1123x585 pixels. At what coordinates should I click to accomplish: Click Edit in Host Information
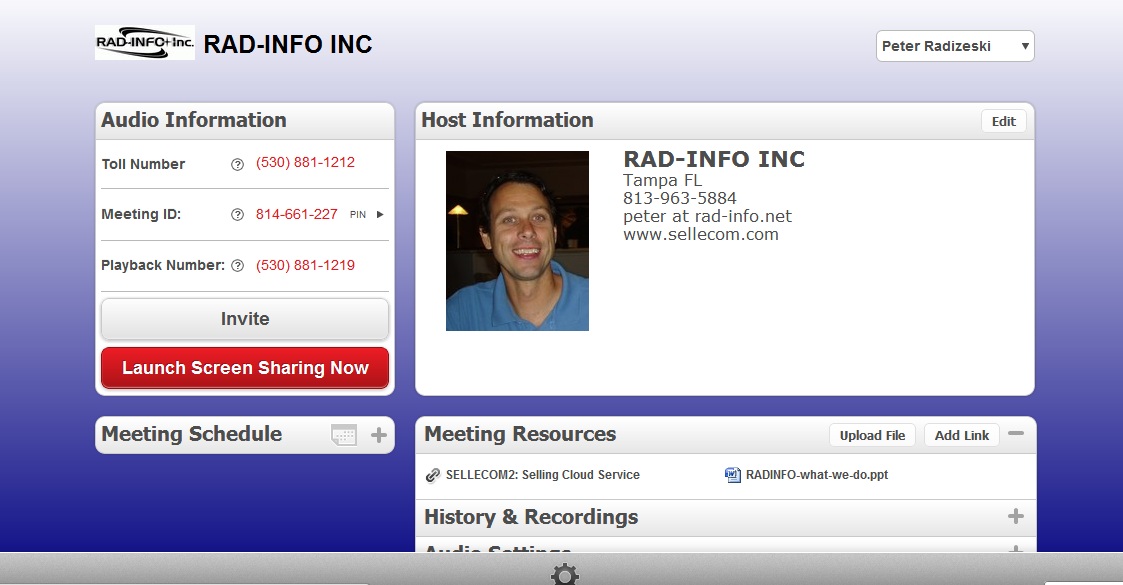(1003, 121)
